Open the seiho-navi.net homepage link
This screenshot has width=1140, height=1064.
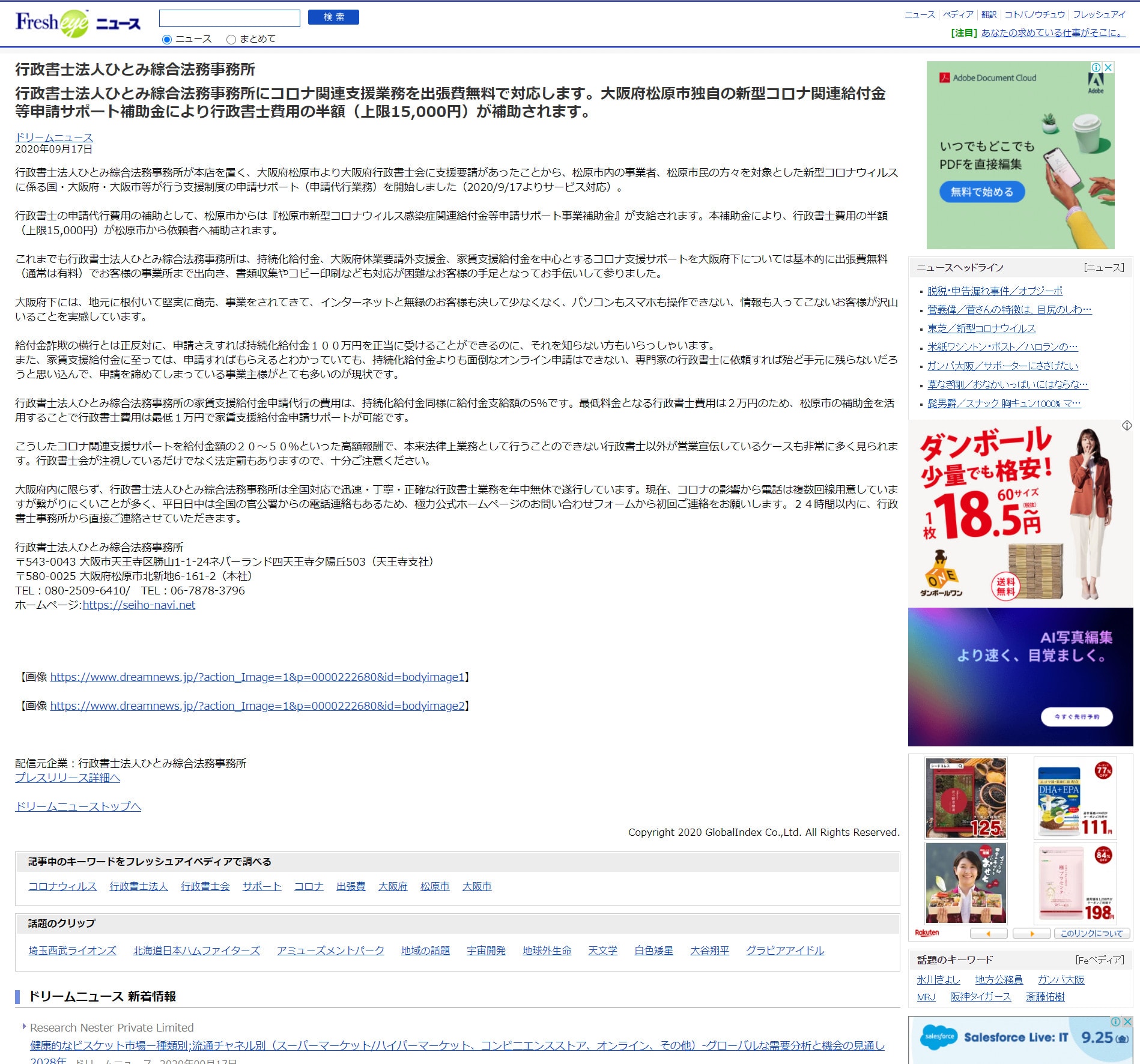tap(139, 605)
